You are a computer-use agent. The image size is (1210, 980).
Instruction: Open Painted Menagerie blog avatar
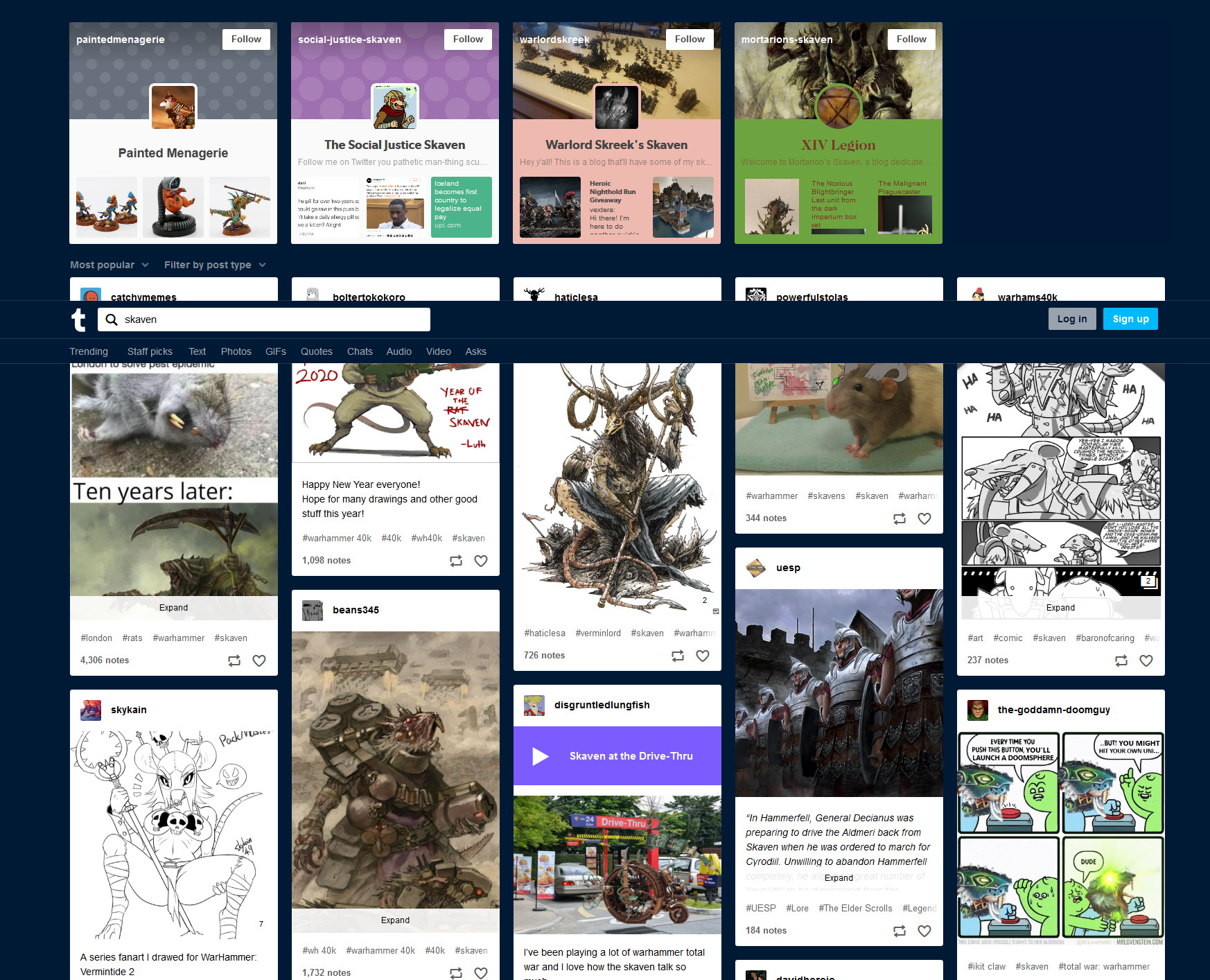[x=173, y=107]
